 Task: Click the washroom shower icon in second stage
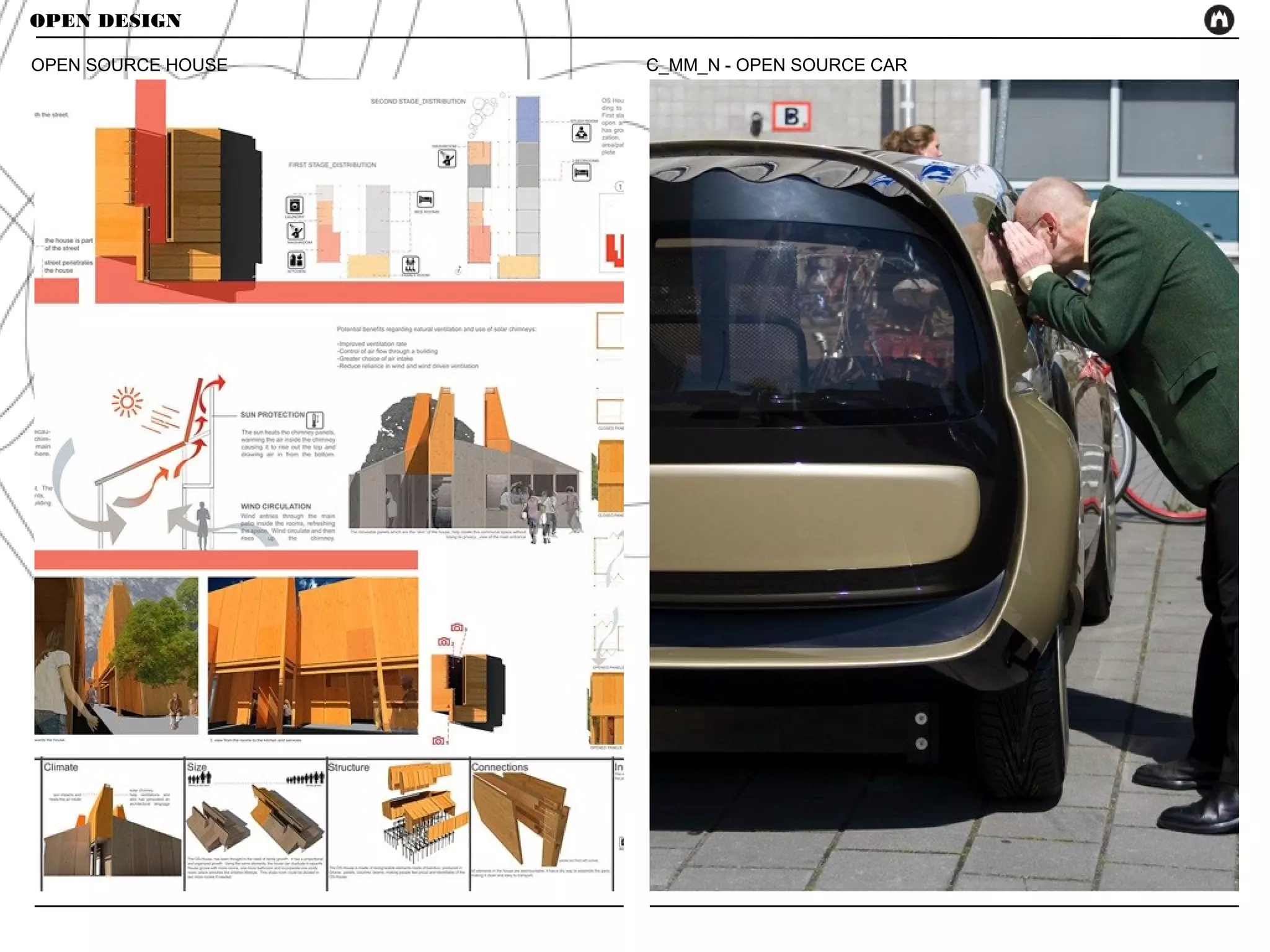click(x=446, y=159)
